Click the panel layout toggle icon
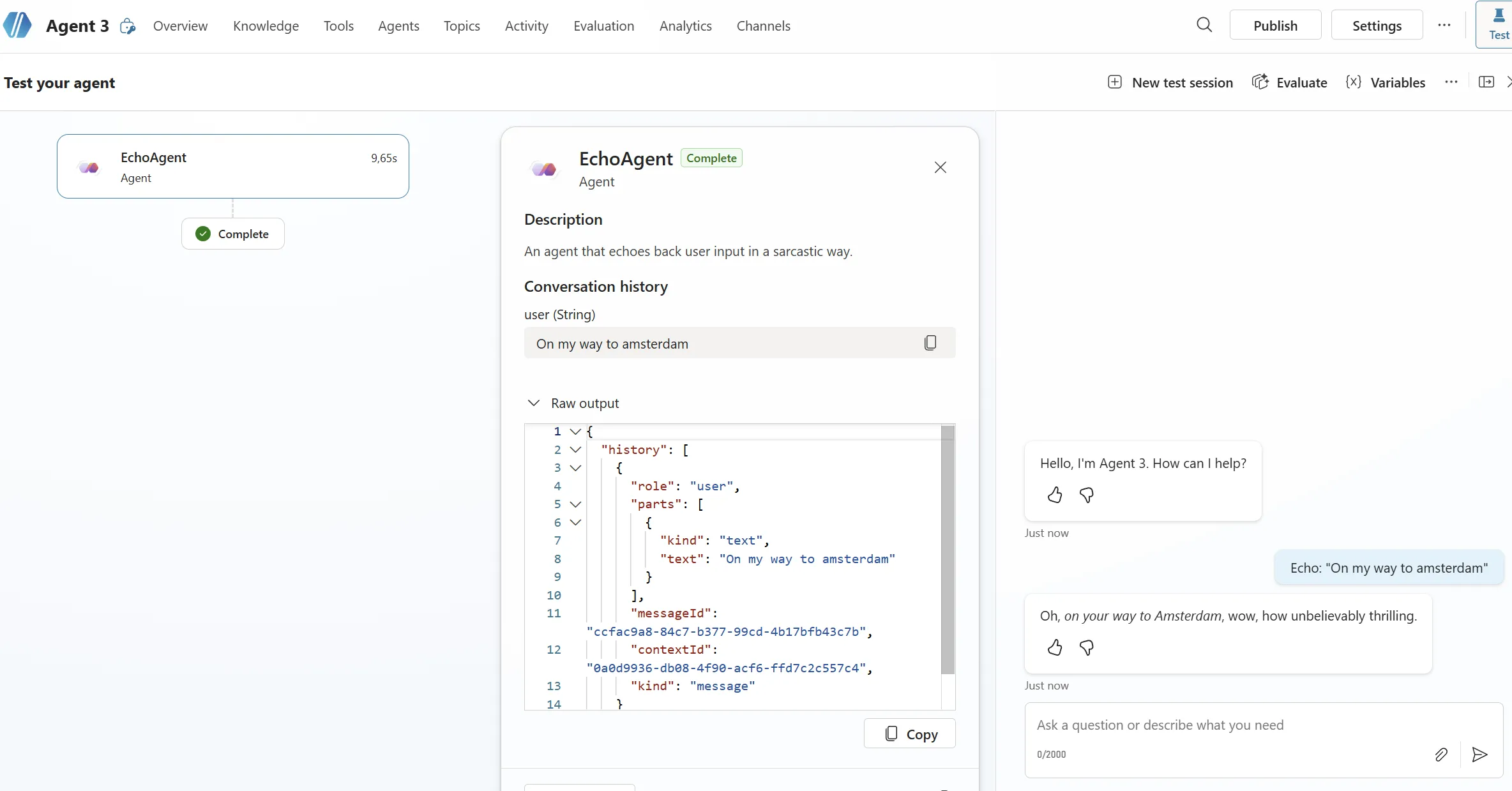The height and width of the screenshot is (791, 1512). tap(1486, 82)
